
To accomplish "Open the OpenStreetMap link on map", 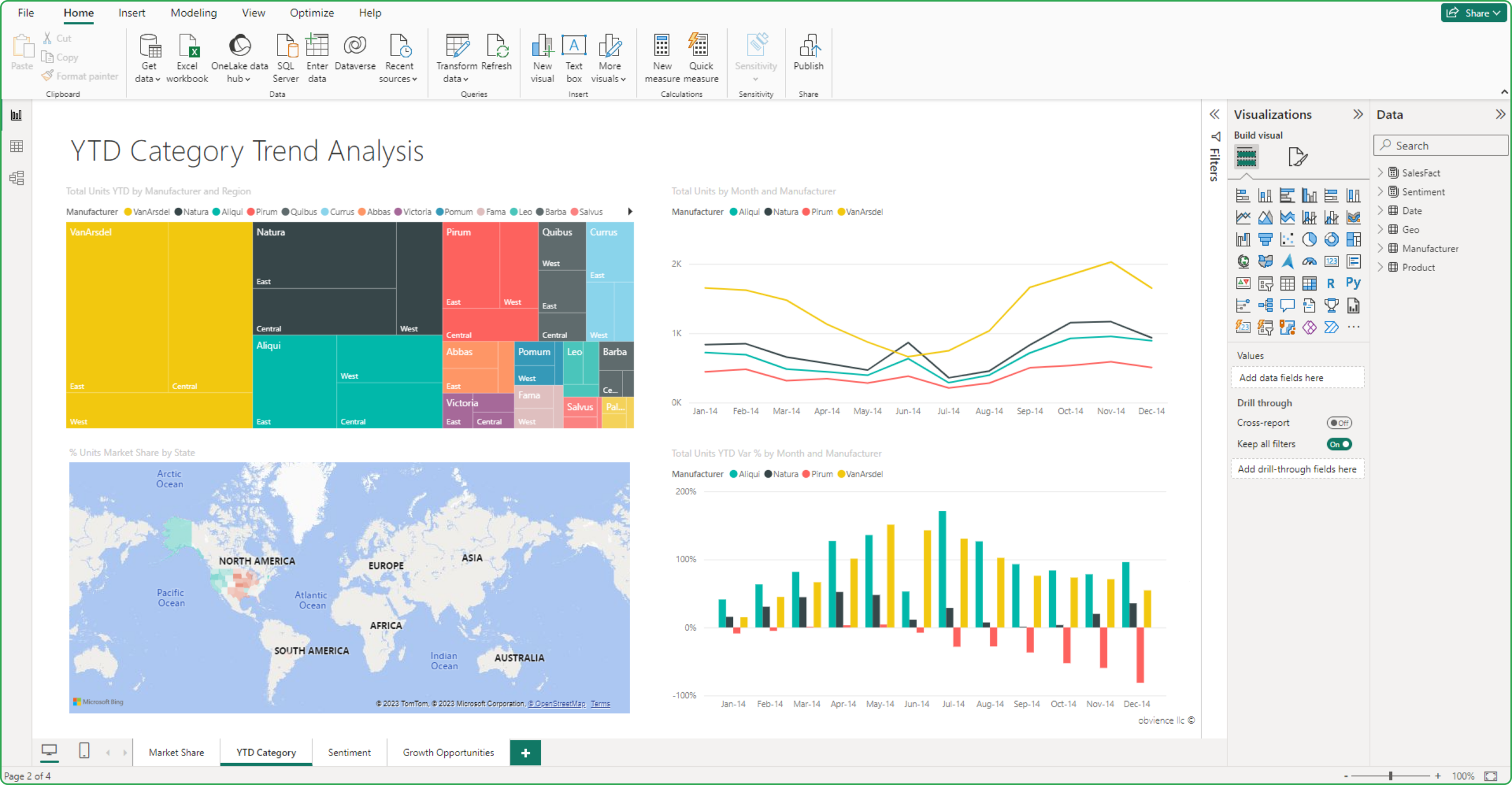I will pyautogui.click(x=556, y=703).
